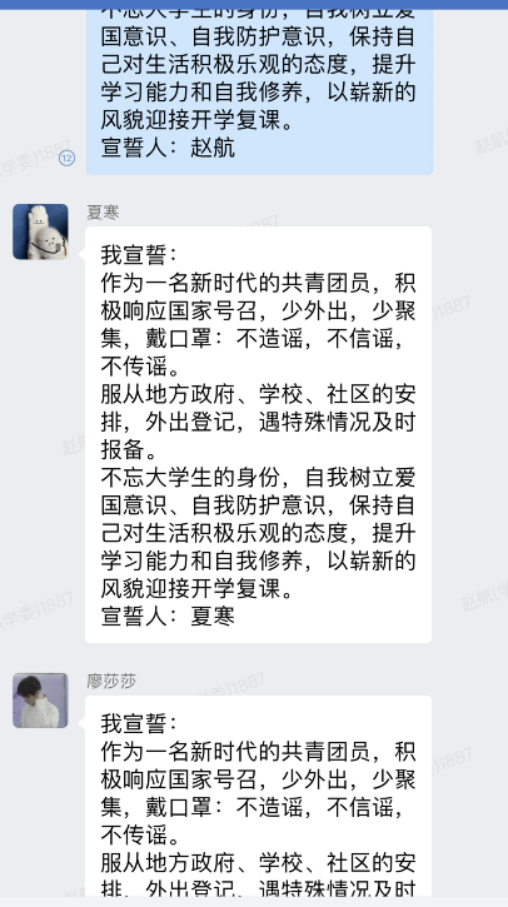
Task: Click 风貌迎接开学复课 in the blue bubble
Action: [198, 119]
